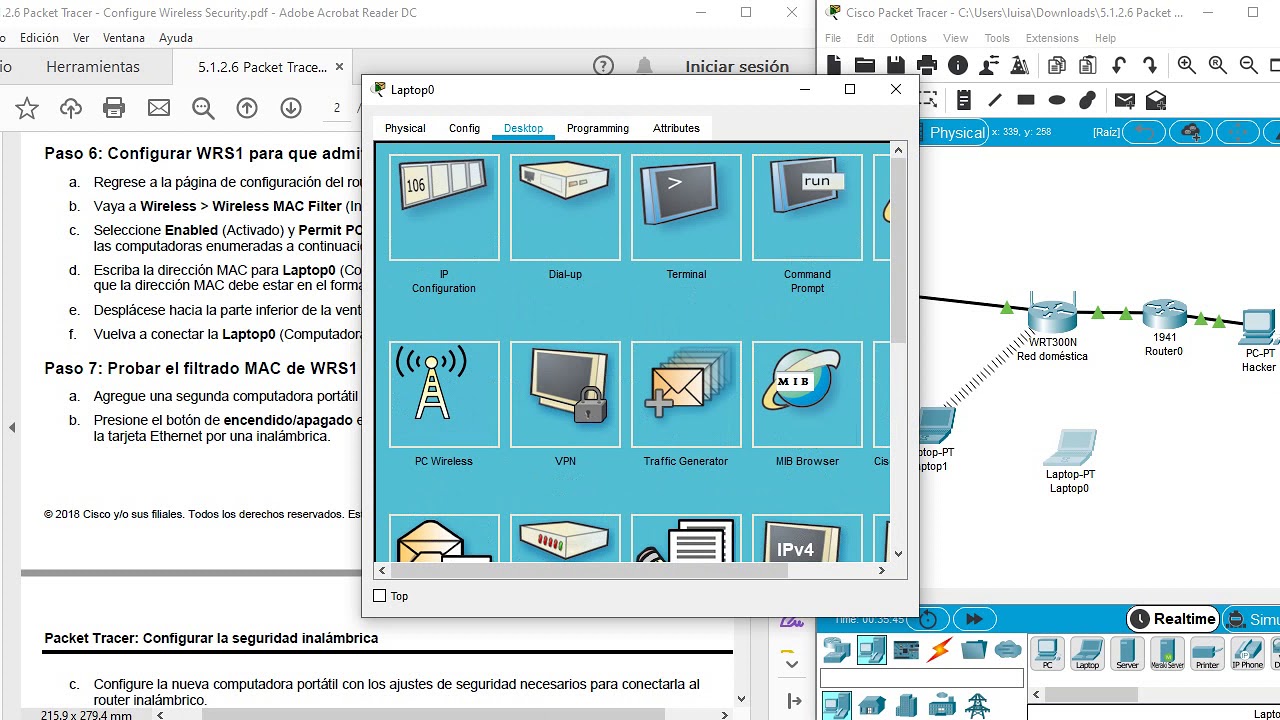This screenshot has width=1280, height=720.
Task: Click Copy icon in Packet Tracer toolbar
Action: click(x=1057, y=65)
